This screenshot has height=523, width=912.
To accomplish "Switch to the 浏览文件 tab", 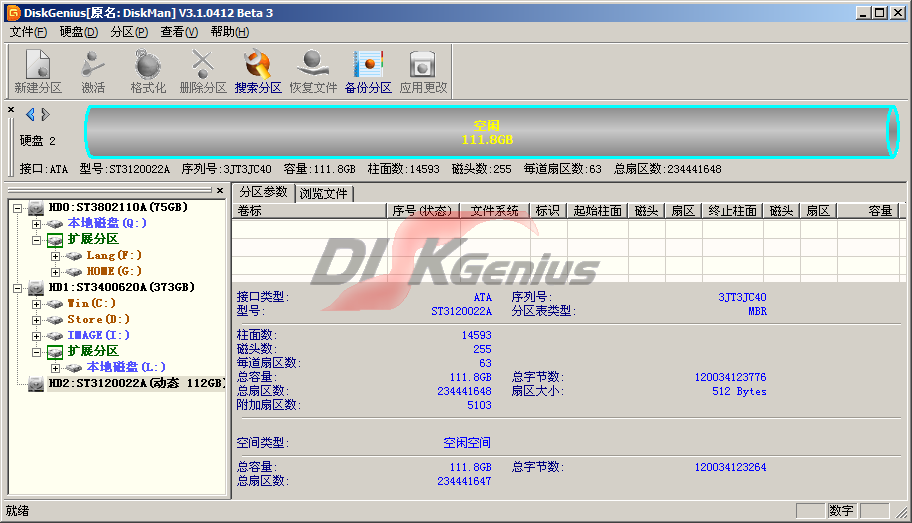I will (323, 194).
